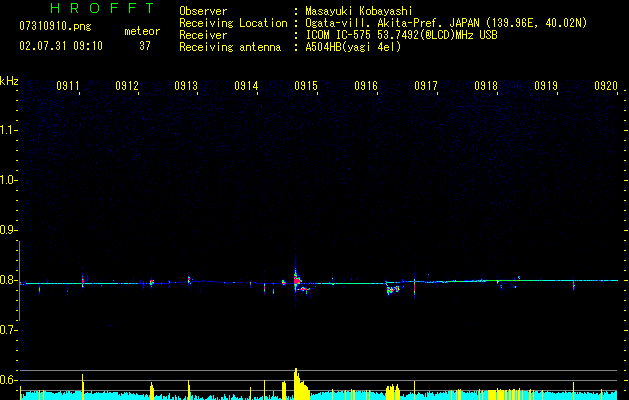Click the Ogata-vill. Akita-Pref. JAPAN location text
Viewport: 629px width, 400px height.
coord(446,23)
